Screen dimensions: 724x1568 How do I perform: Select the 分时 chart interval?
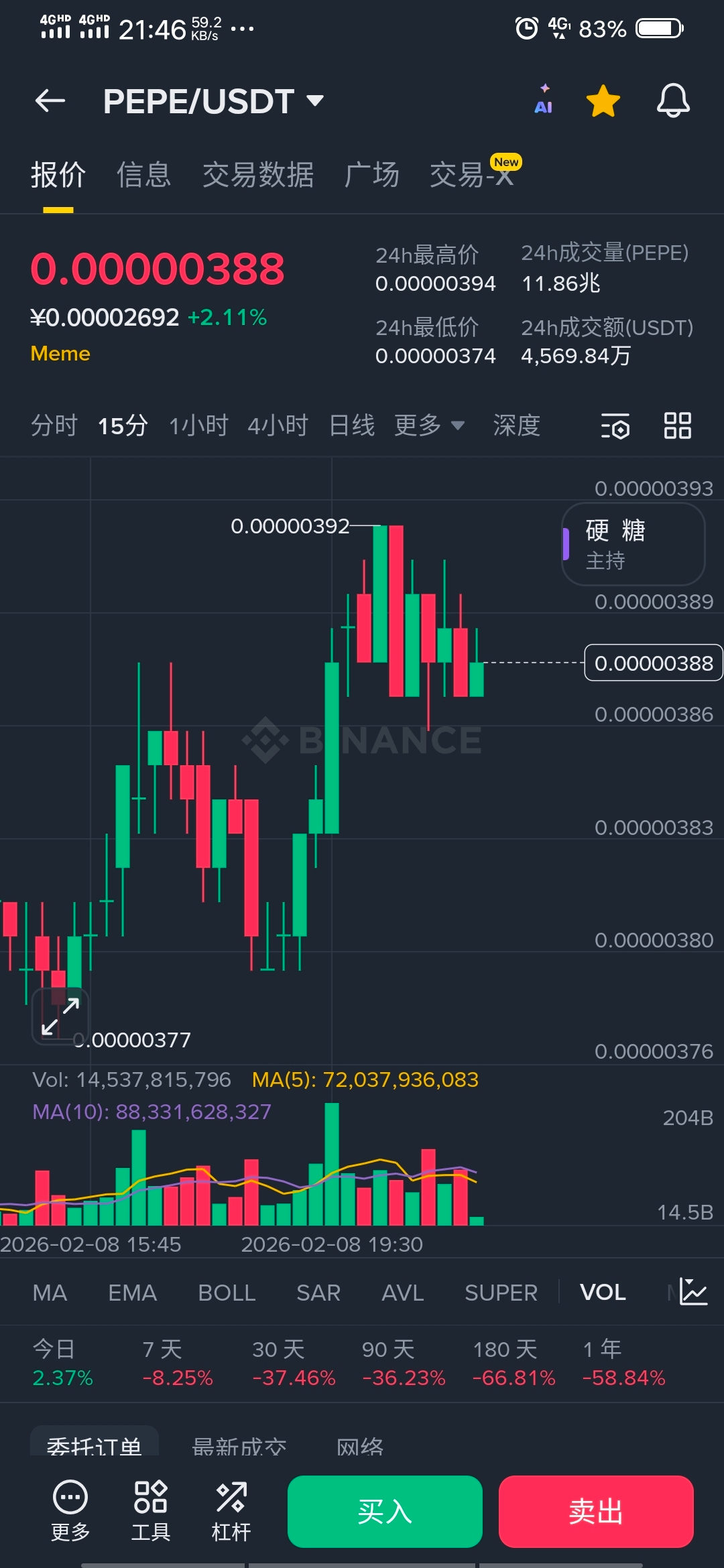[x=54, y=426]
